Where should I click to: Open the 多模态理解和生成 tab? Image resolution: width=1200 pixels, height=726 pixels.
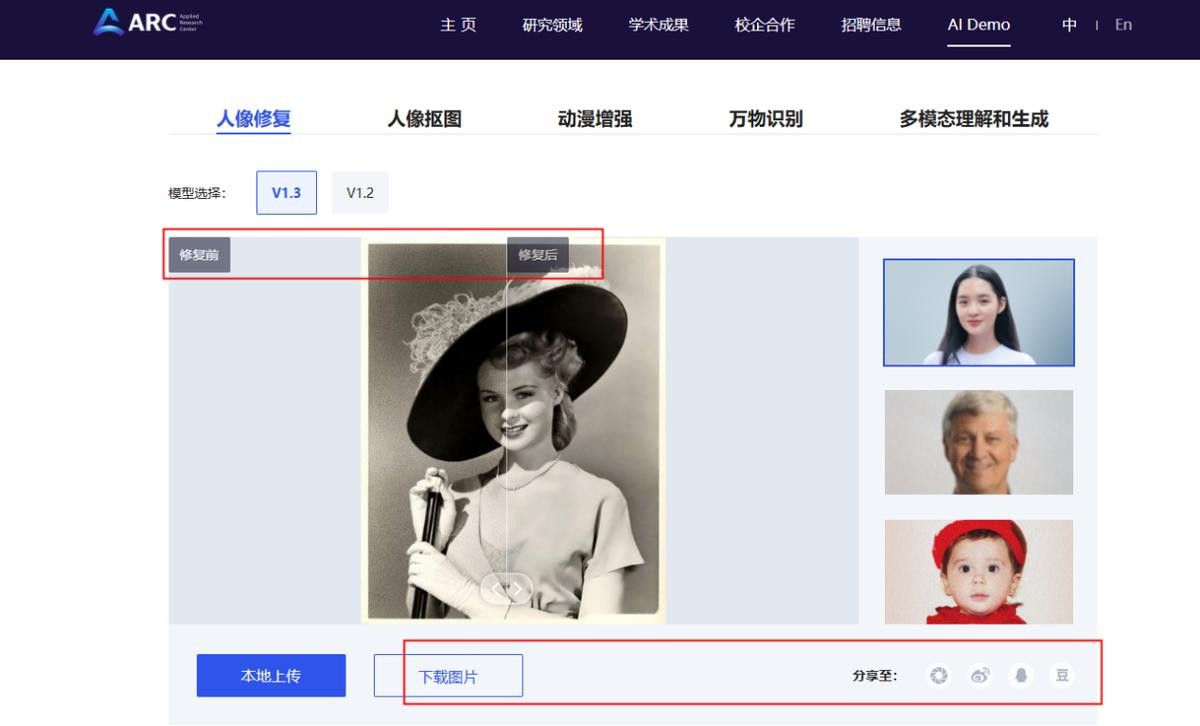click(973, 119)
